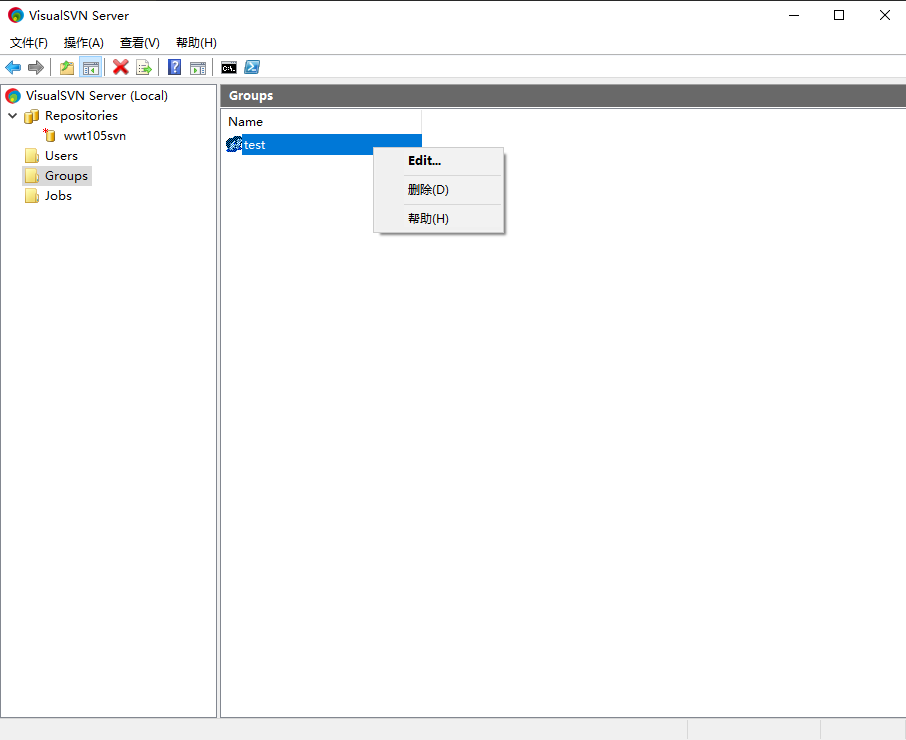This screenshot has height=740, width=906.
Task: Select the wwt105svn repository
Action: click(94, 136)
